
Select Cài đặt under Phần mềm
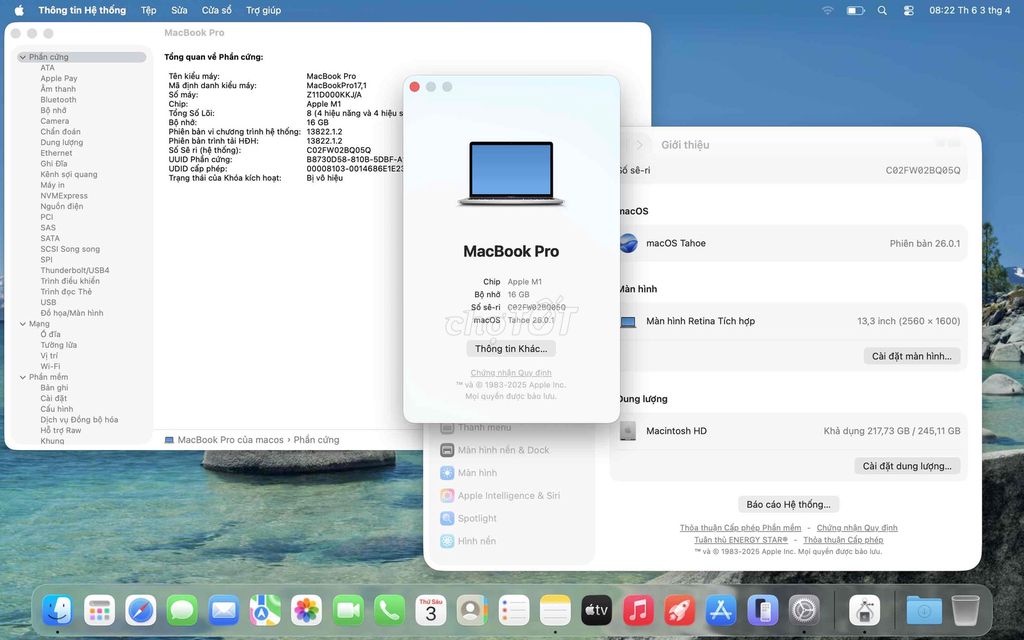(x=54, y=398)
